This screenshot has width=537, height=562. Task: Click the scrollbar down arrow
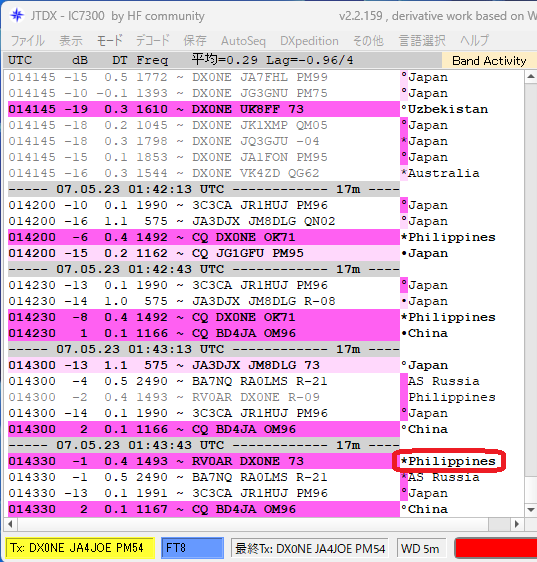[531, 510]
